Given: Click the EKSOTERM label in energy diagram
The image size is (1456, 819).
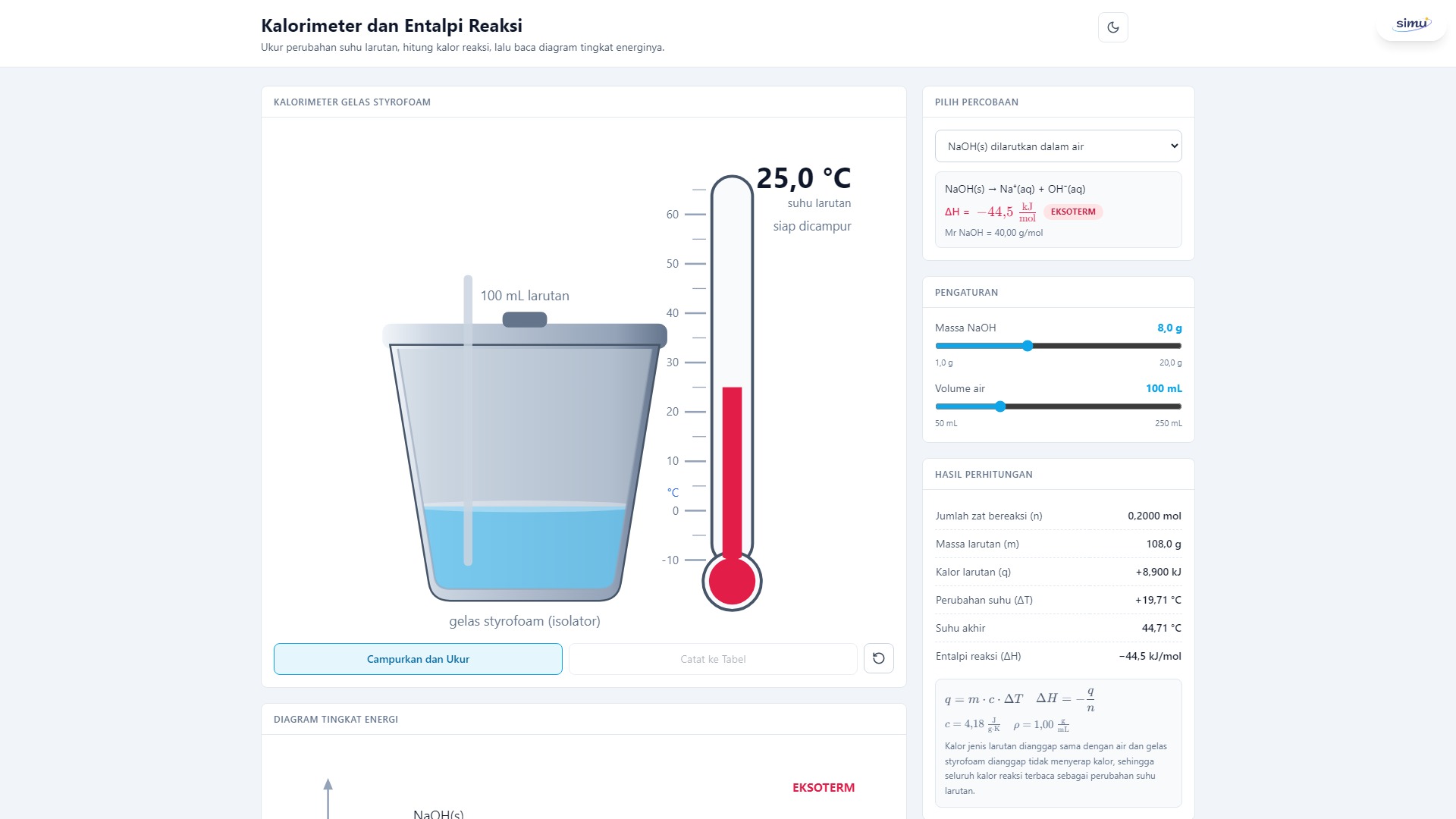Looking at the screenshot, I should [824, 787].
